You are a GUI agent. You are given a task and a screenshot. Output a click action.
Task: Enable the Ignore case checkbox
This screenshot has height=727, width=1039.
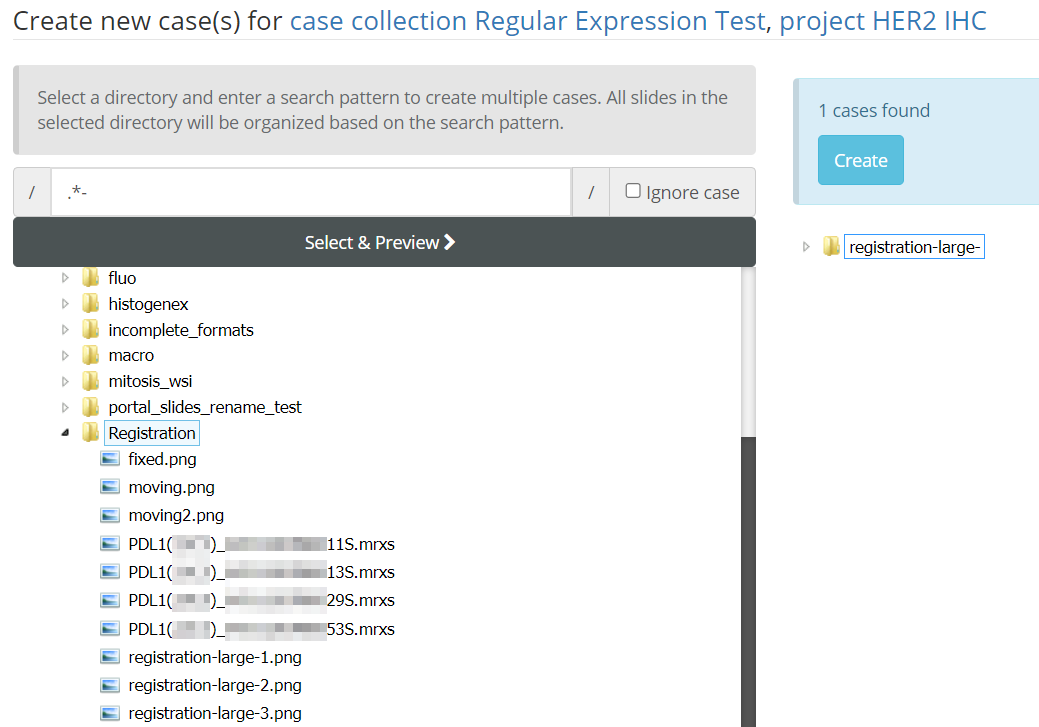pyautogui.click(x=633, y=191)
